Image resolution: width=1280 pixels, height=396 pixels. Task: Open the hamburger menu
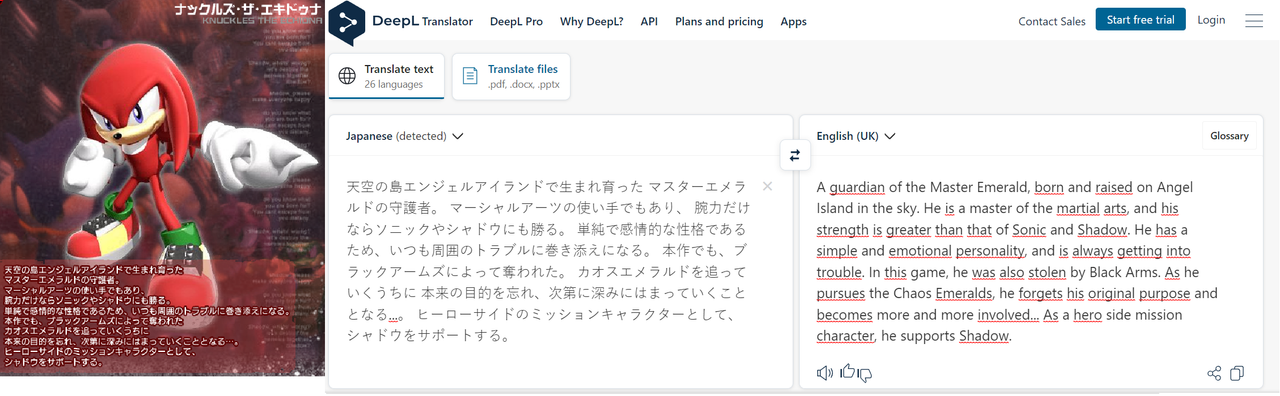point(1254,20)
